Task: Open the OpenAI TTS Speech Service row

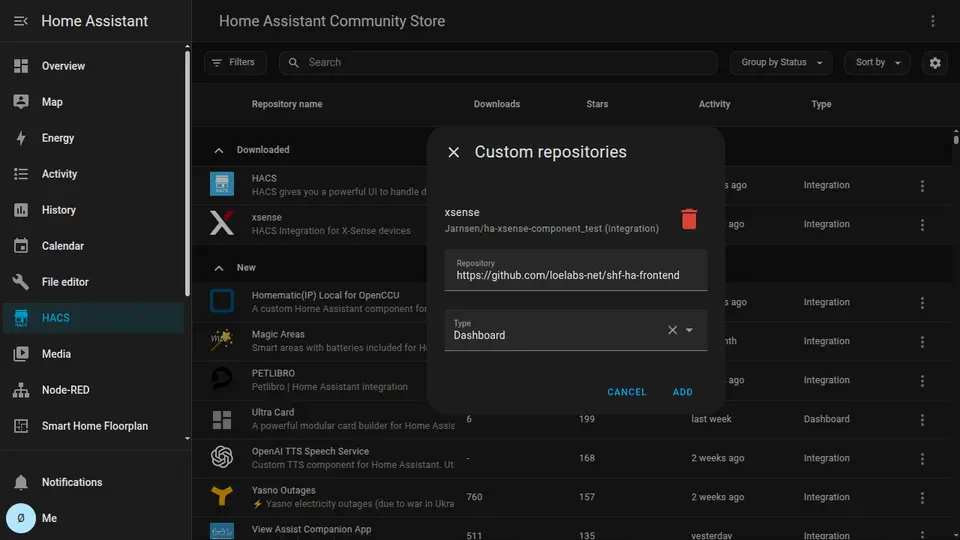Action: click(x=572, y=459)
